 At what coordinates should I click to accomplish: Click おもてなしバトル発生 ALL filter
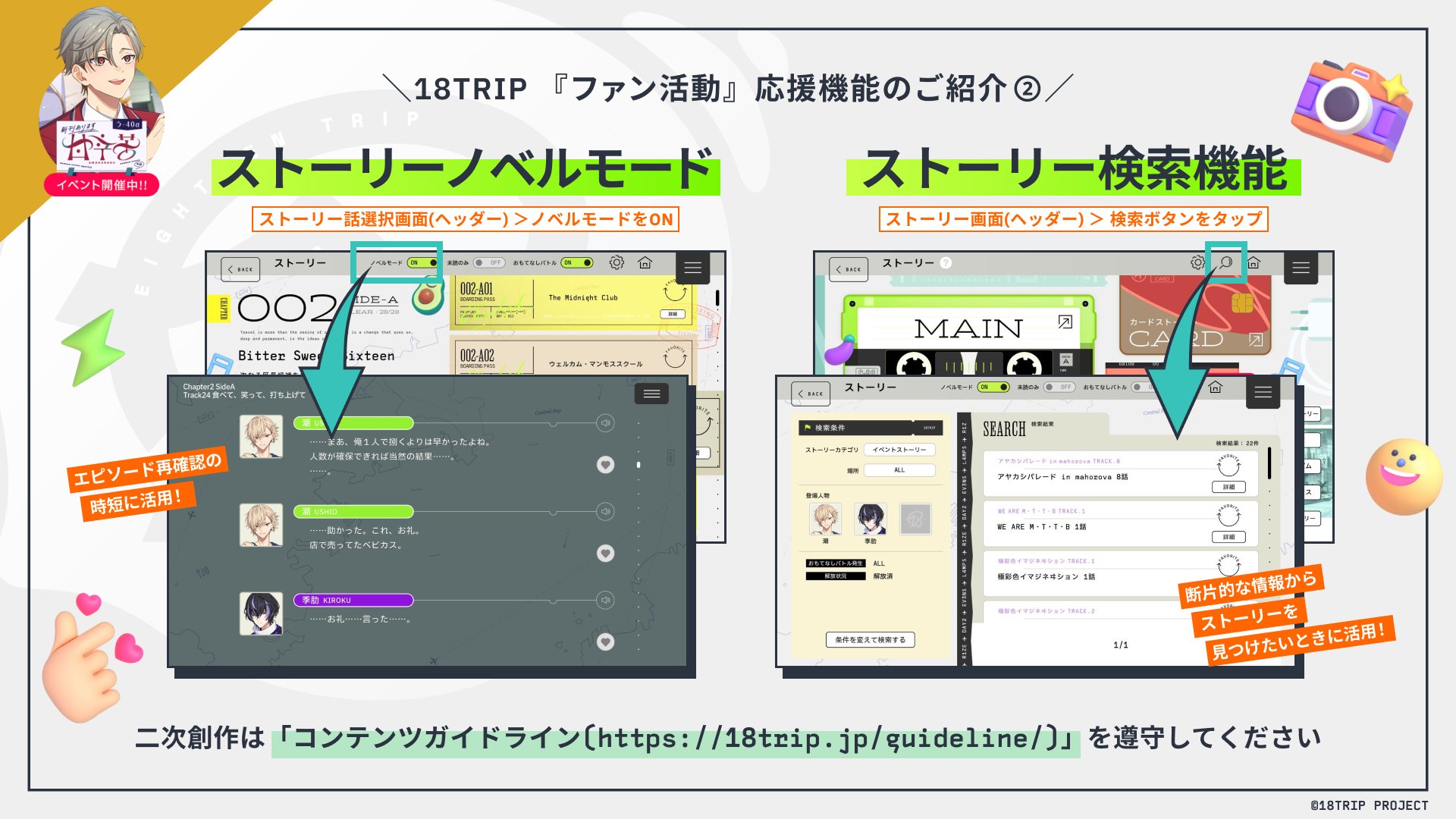click(846, 563)
